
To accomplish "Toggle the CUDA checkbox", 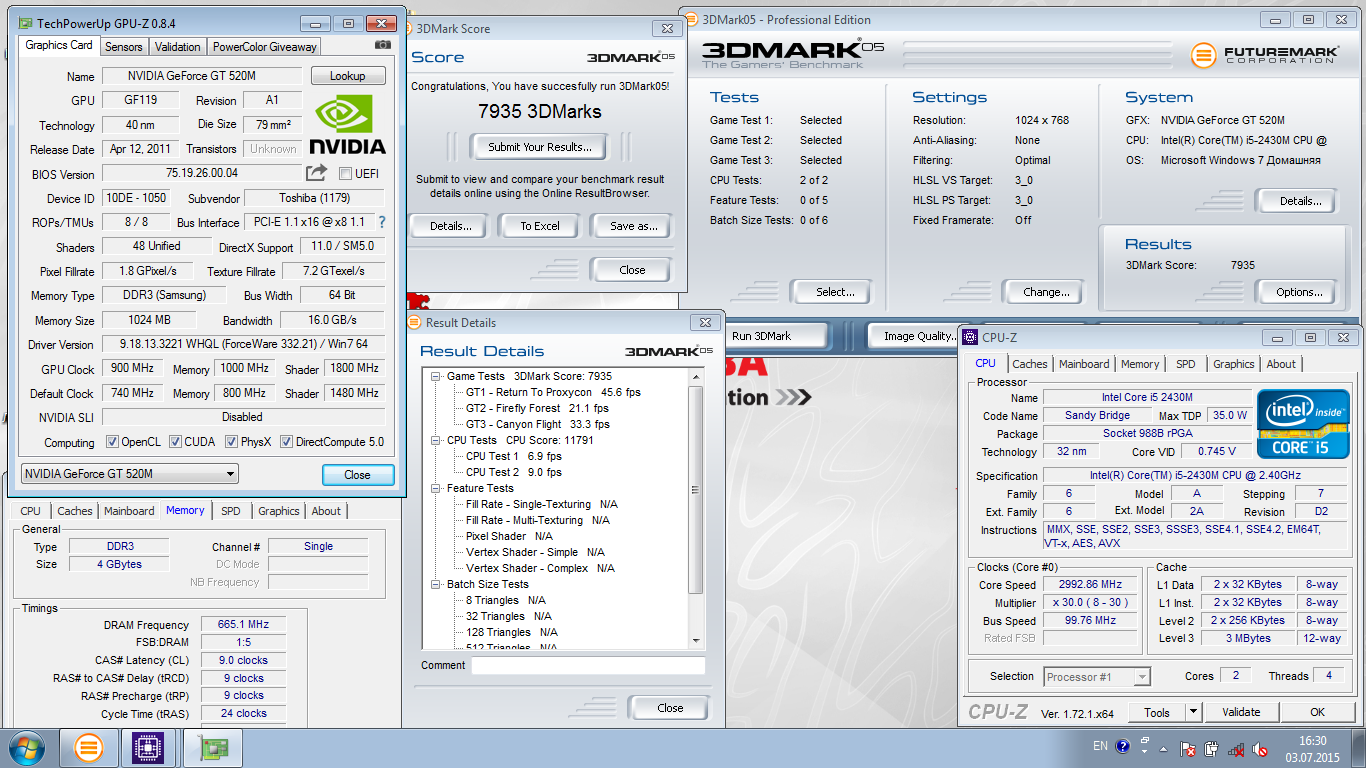I will (x=176, y=442).
